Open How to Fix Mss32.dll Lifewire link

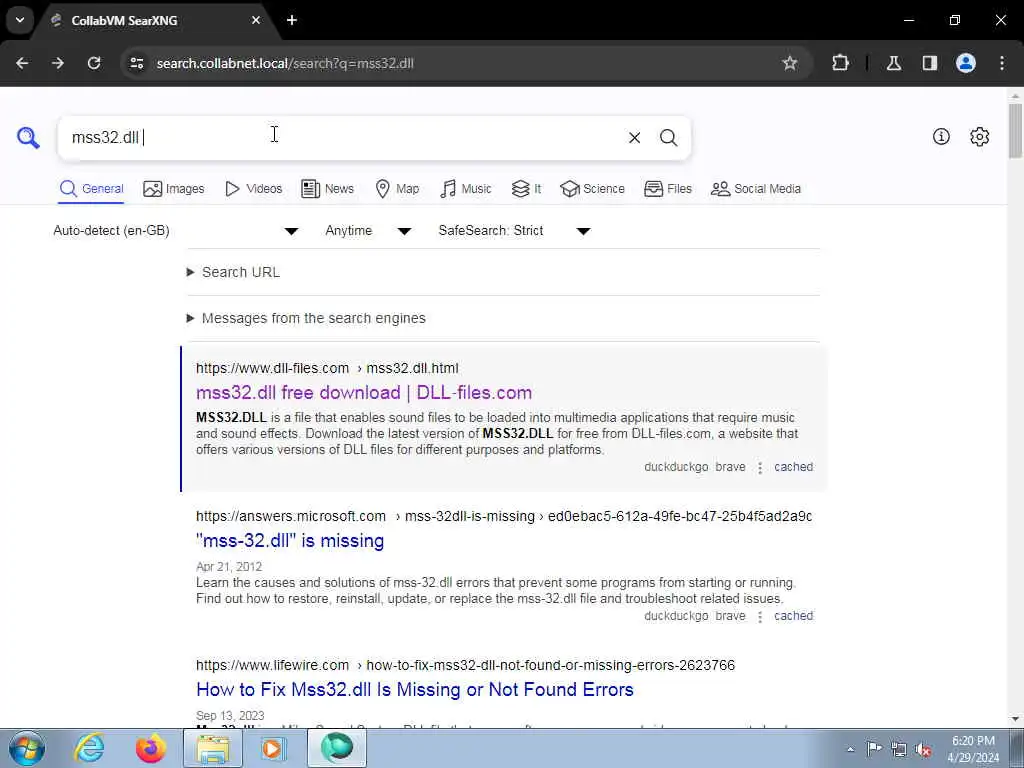415,690
